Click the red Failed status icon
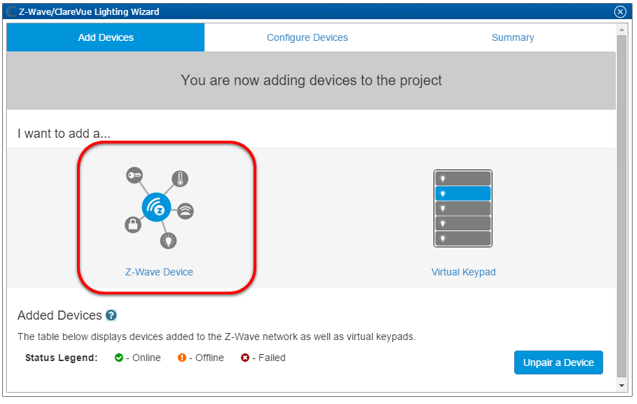 (245, 358)
